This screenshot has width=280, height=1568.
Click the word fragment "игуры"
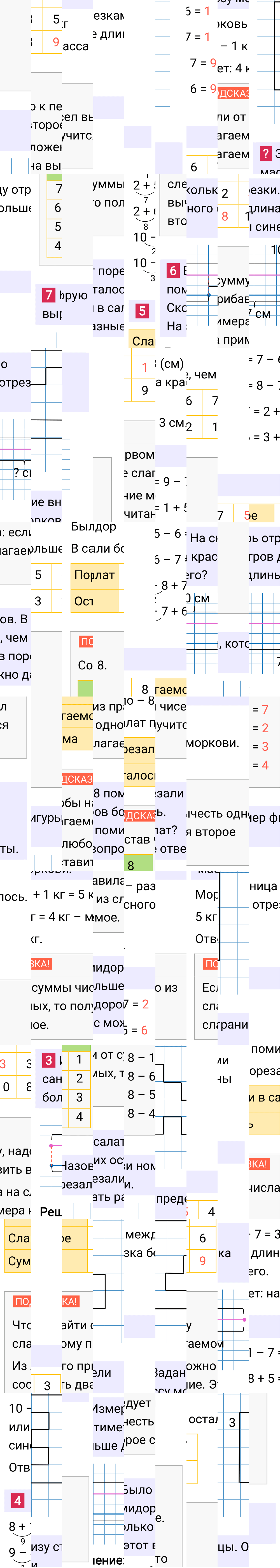47,818
